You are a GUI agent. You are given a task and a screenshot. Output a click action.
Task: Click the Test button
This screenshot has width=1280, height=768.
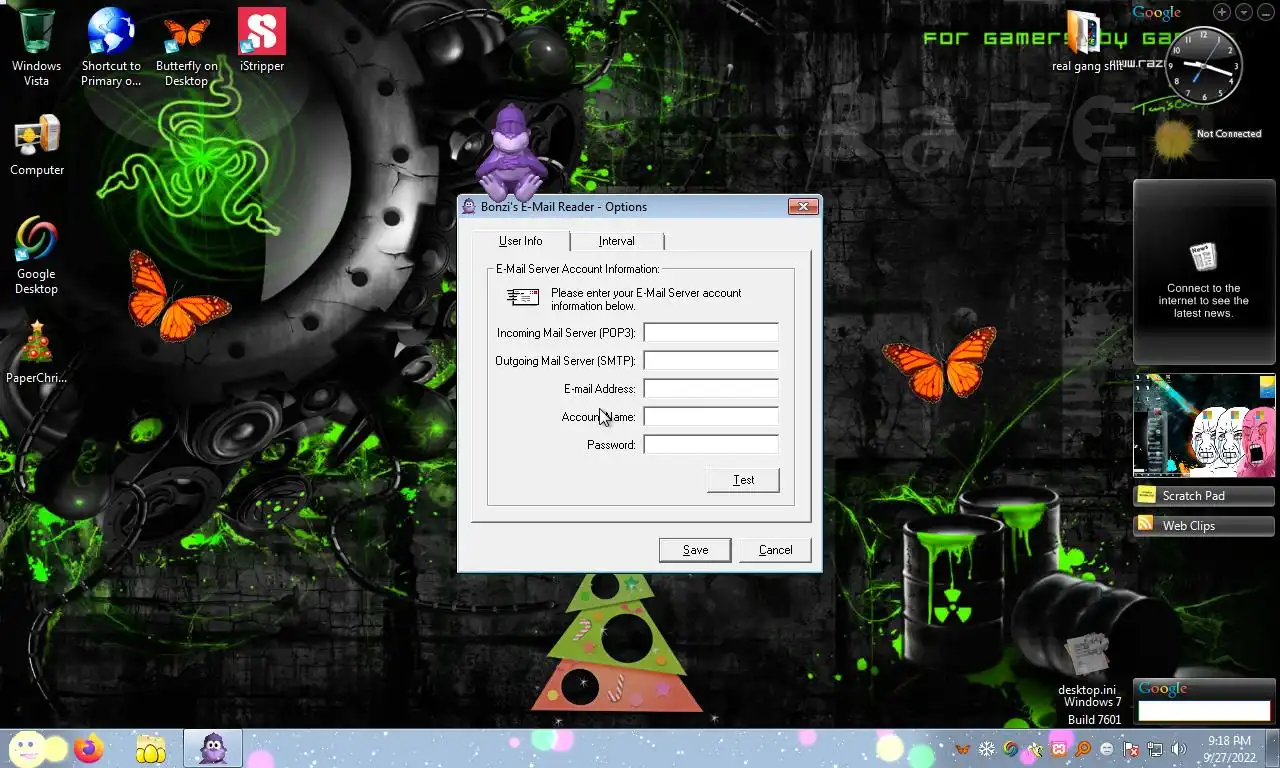tap(743, 480)
